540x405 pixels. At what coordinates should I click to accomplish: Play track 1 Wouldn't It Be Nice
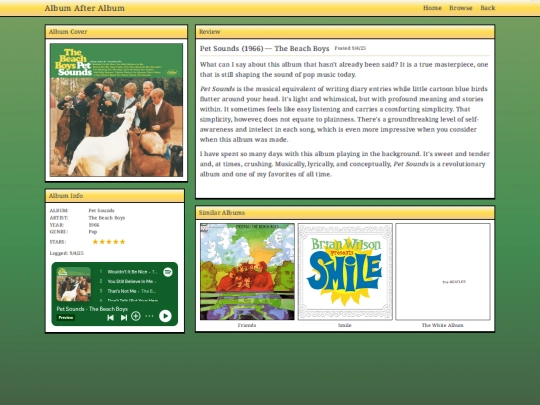tap(129, 272)
